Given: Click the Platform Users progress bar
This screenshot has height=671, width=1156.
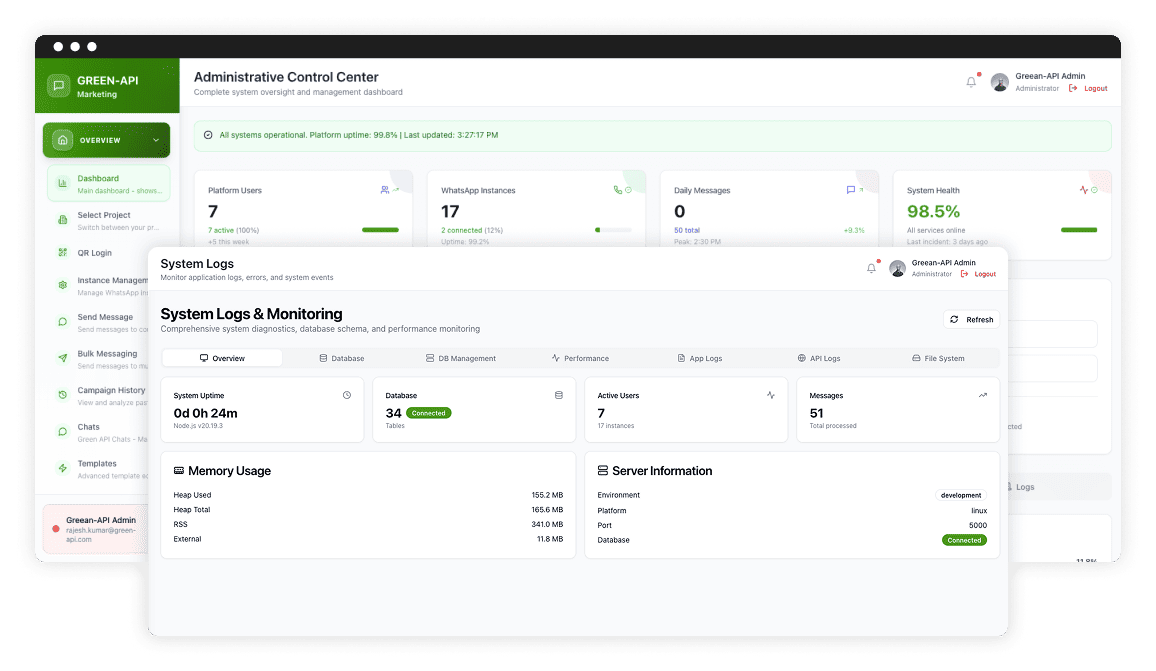Looking at the screenshot, I should point(380,229).
